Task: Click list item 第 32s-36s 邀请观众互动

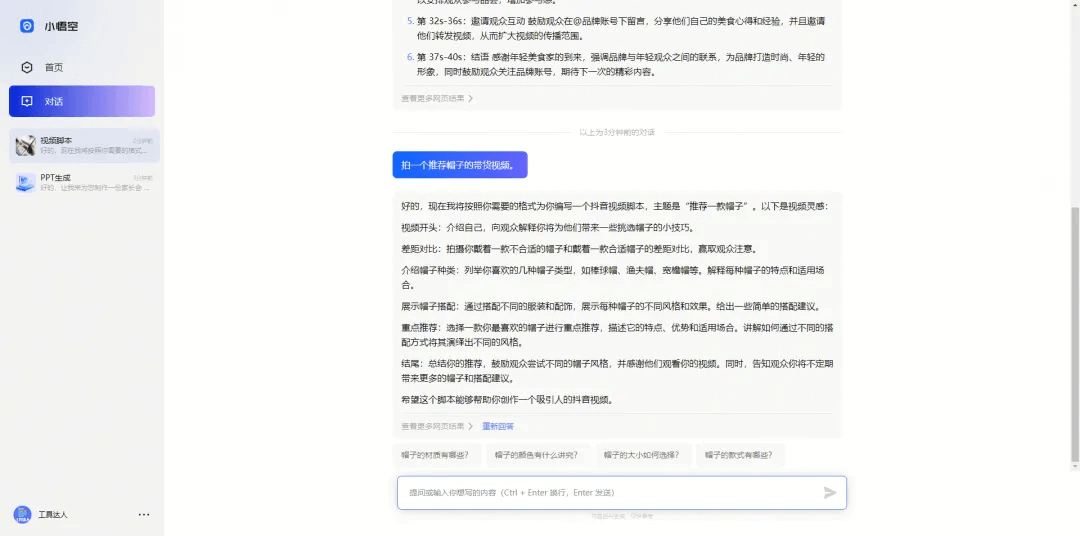Action: (x=616, y=28)
